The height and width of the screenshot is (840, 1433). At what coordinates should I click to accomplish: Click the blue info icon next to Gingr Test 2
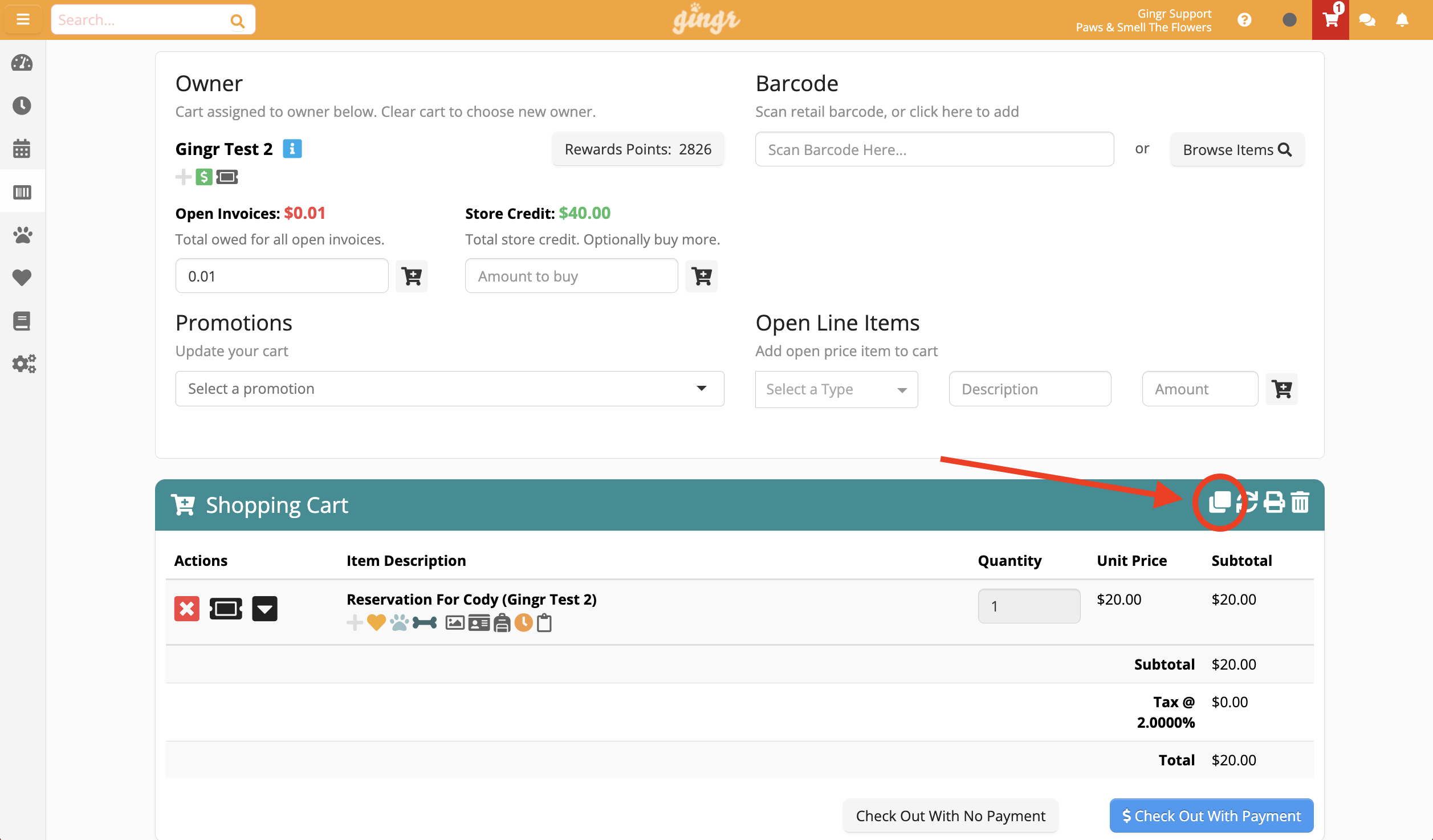(x=292, y=149)
